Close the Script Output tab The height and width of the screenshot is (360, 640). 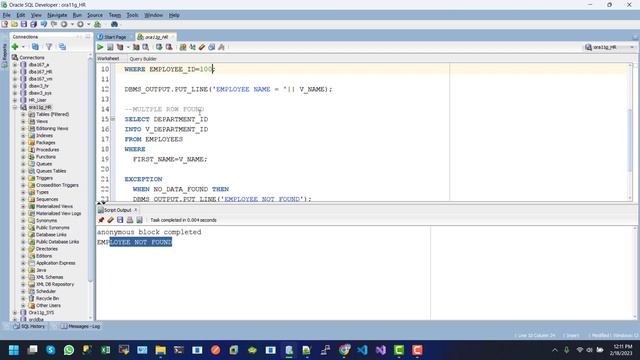[x=136, y=210]
